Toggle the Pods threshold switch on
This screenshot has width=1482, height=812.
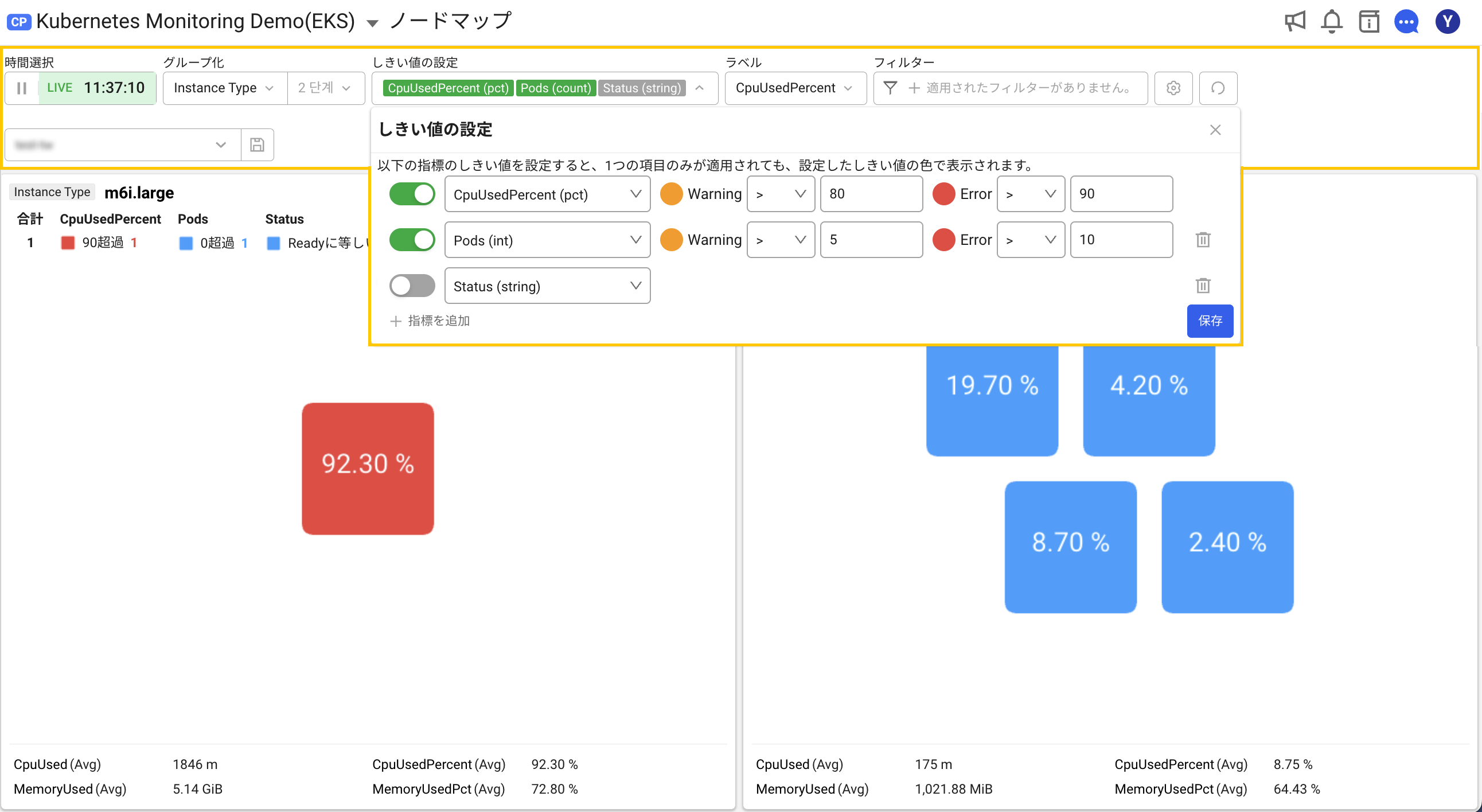point(412,240)
